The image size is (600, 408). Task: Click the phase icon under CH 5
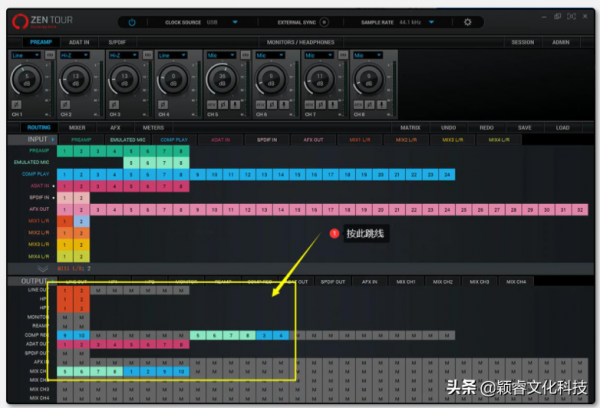tap(224, 104)
